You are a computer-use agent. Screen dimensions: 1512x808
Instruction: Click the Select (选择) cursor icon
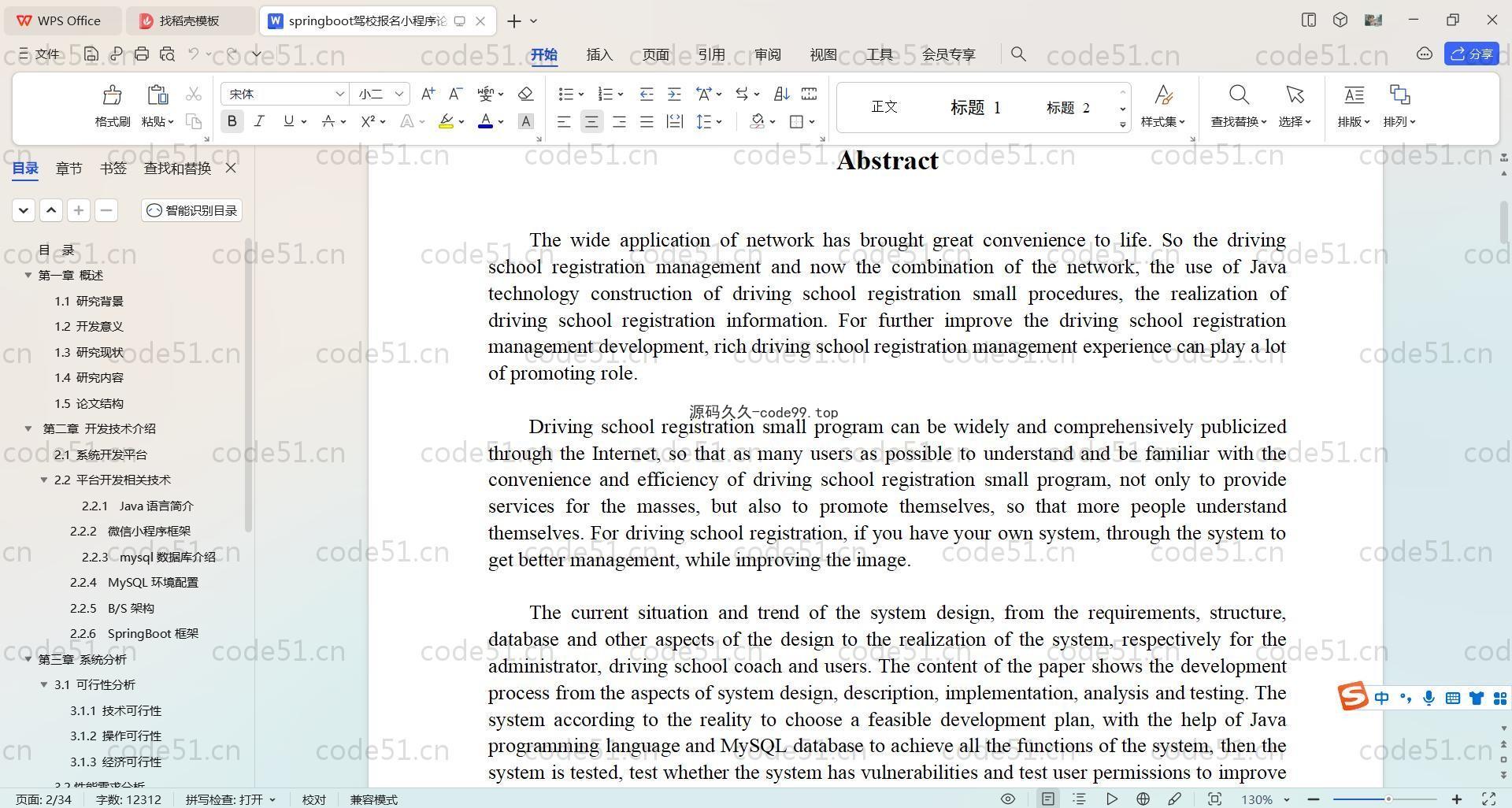[x=1295, y=95]
